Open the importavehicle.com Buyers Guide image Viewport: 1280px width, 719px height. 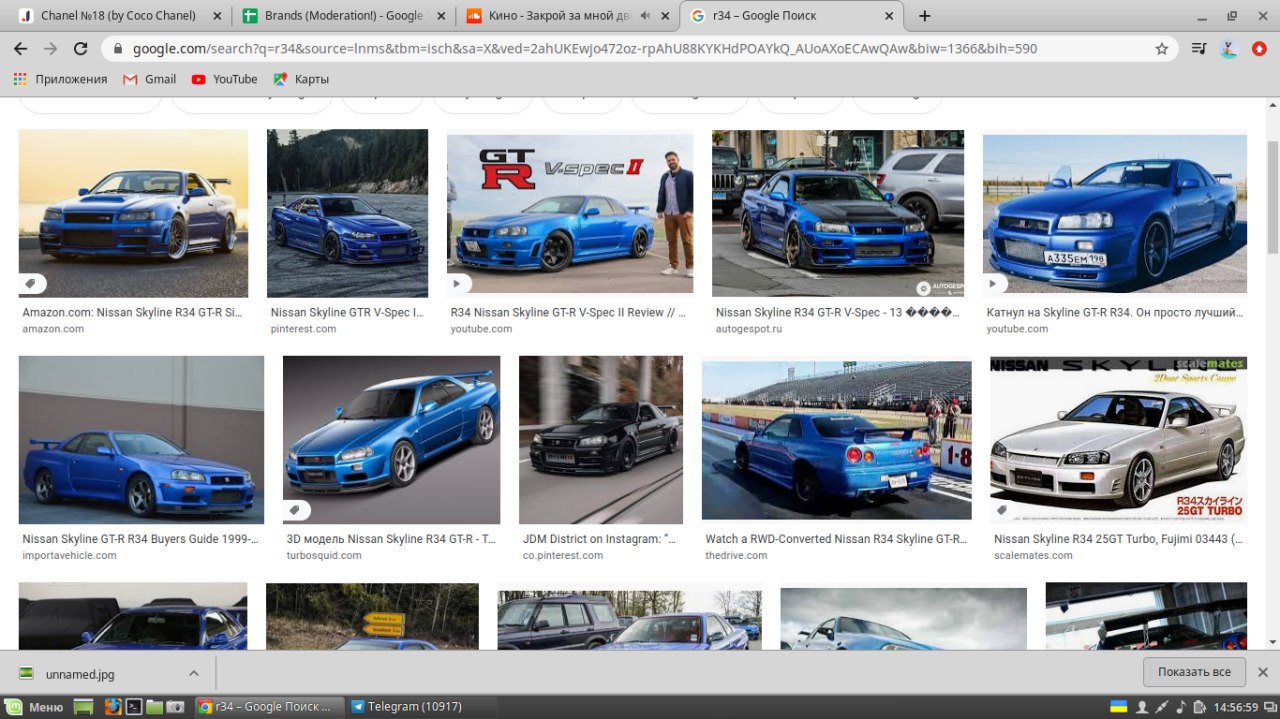pos(141,440)
